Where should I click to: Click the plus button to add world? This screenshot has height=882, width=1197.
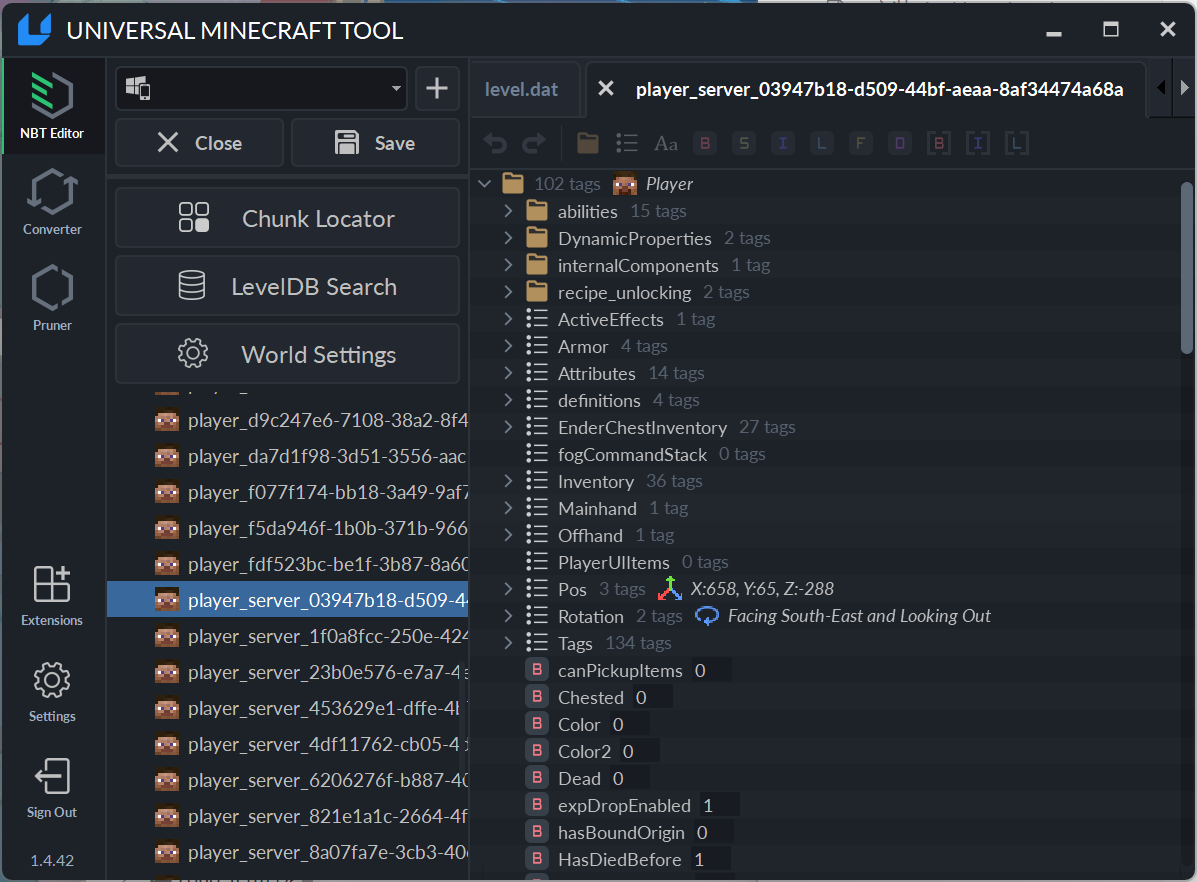437,88
